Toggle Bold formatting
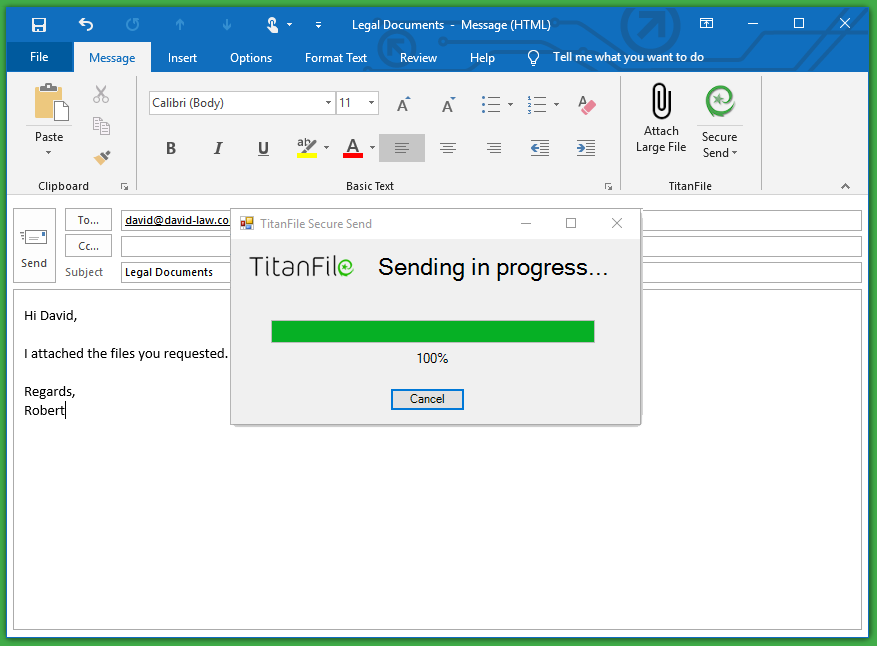The image size is (877, 646). 171,148
